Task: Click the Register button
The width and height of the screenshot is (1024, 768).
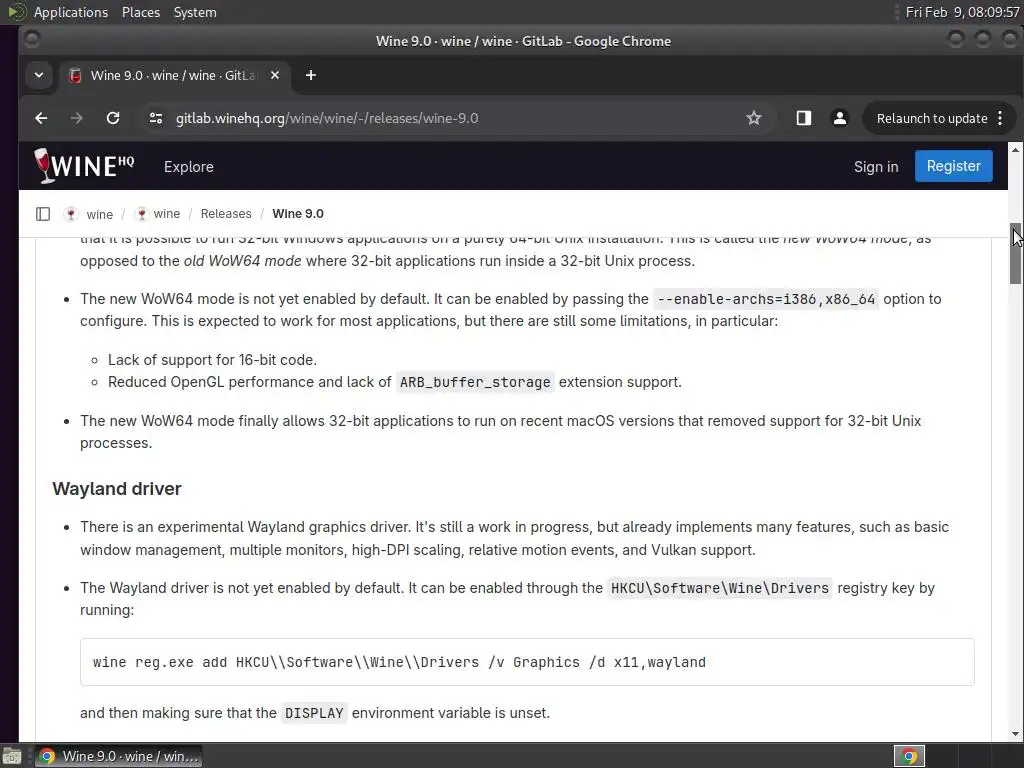Action: 953,166
